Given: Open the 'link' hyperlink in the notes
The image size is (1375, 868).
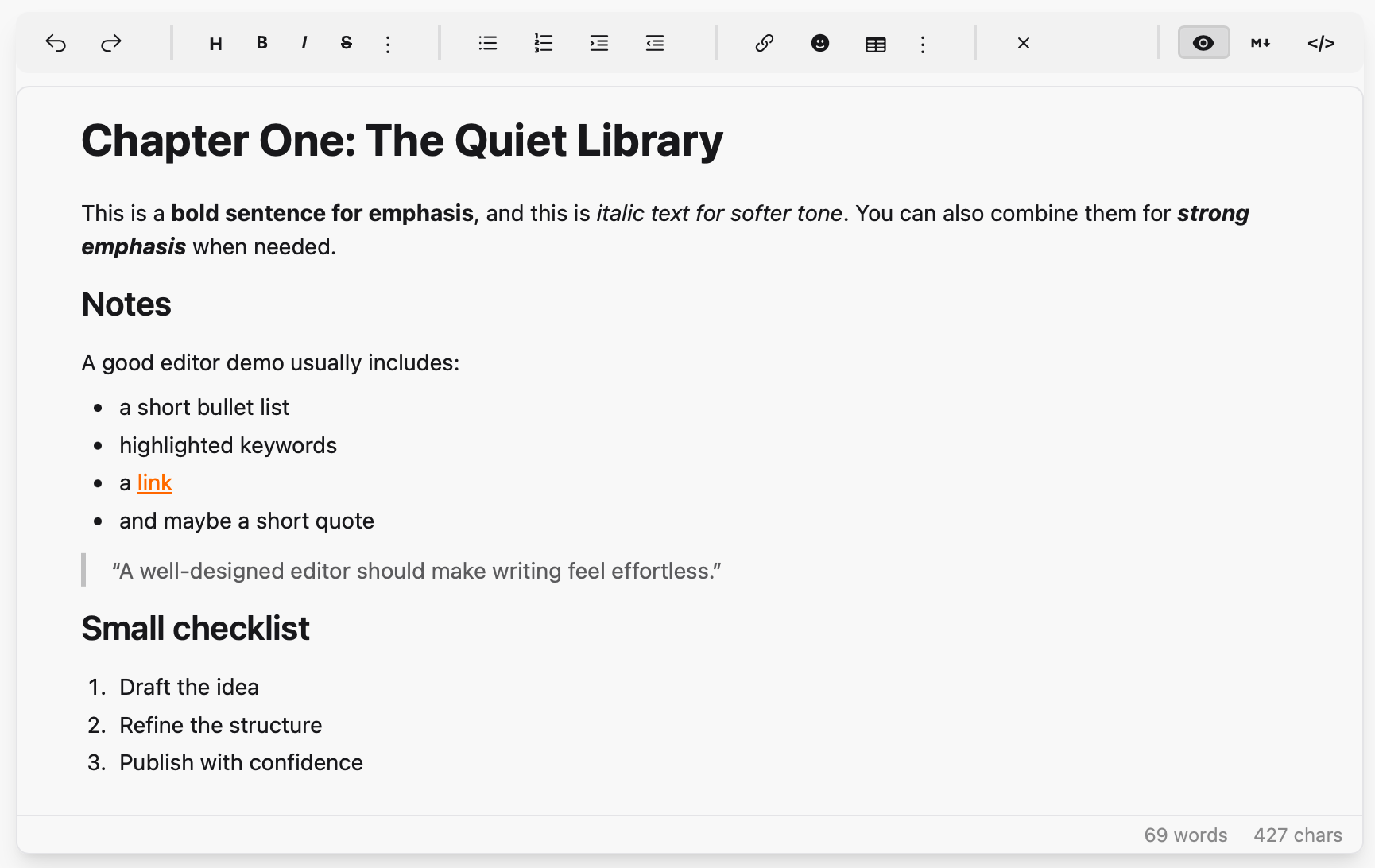Looking at the screenshot, I should pyautogui.click(x=154, y=482).
